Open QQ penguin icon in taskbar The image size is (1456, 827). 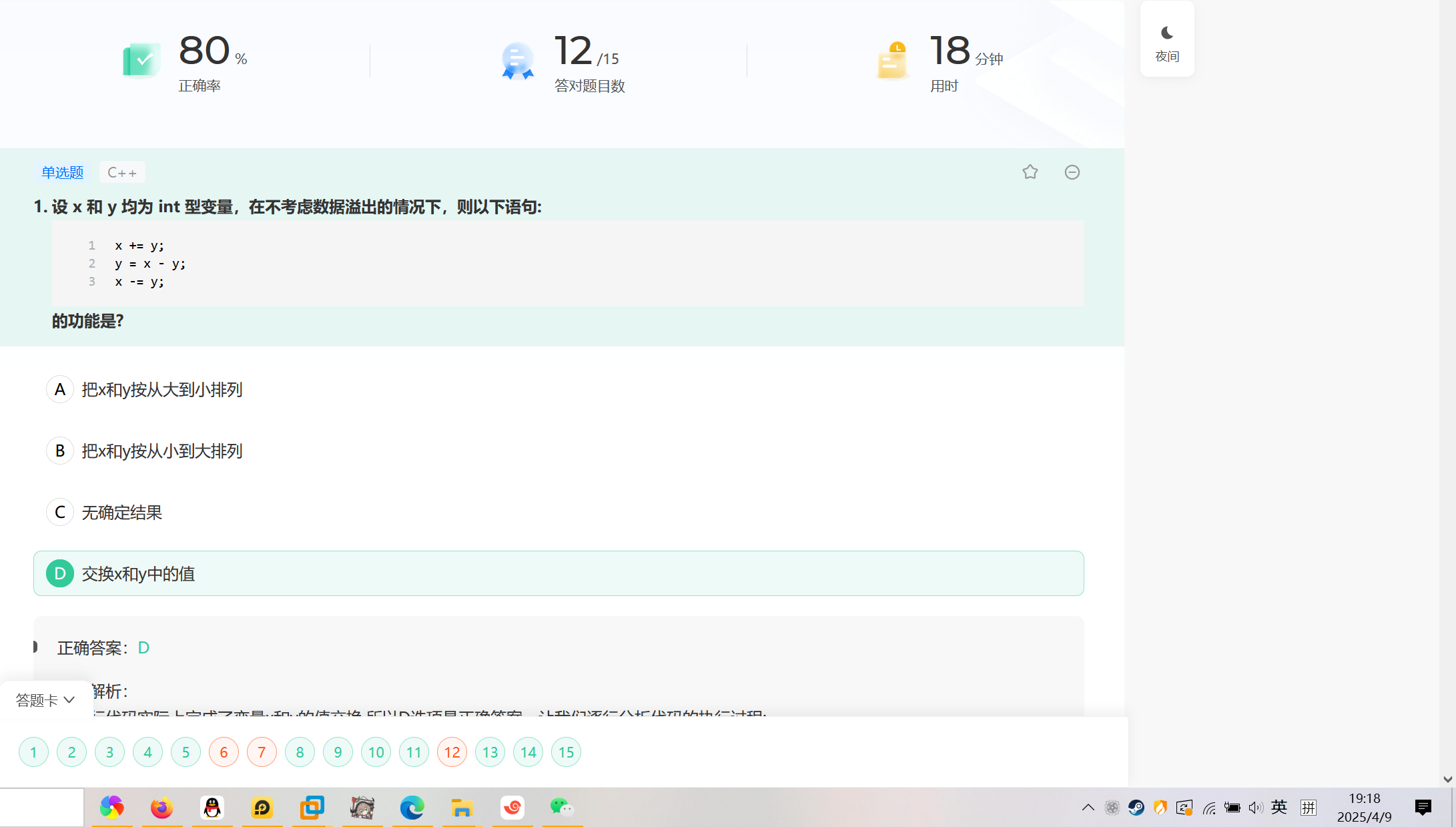coord(212,808)
